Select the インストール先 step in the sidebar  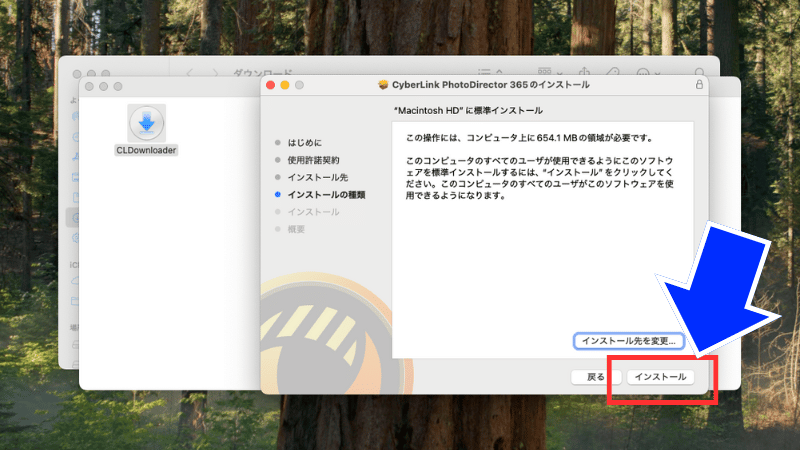(317, 177)
